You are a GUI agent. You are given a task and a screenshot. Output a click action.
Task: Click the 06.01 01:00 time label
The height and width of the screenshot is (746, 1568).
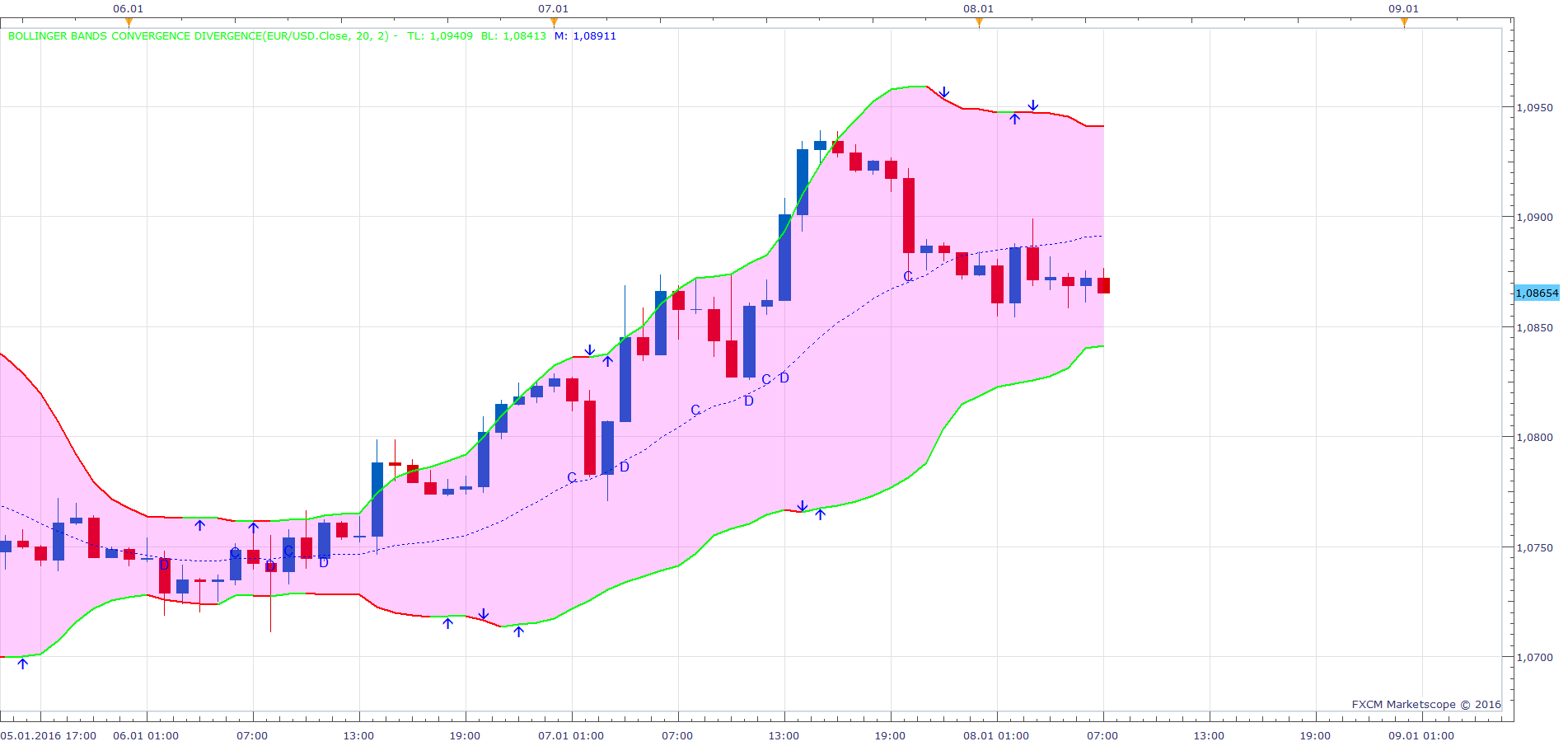click(146, 735)
